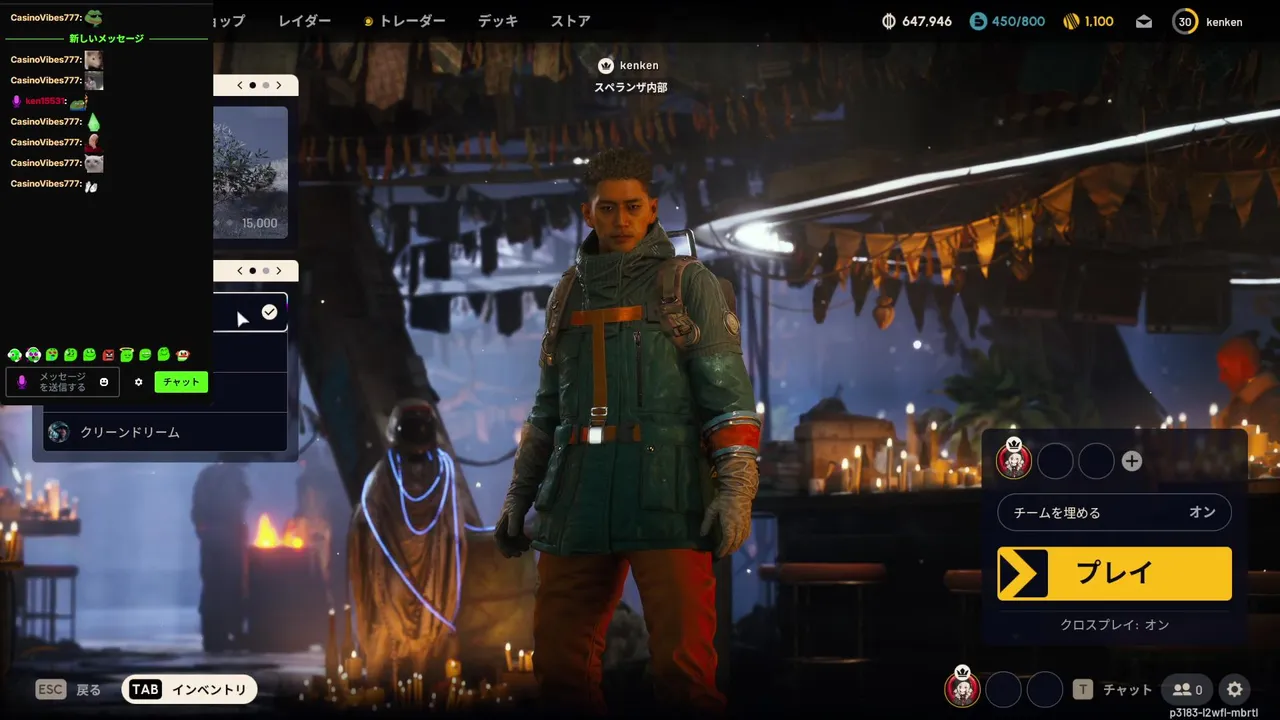Click the purple microphone icon in chat input
The width and height of the screenshot is (1280, 720).
[x=22, y=382]
